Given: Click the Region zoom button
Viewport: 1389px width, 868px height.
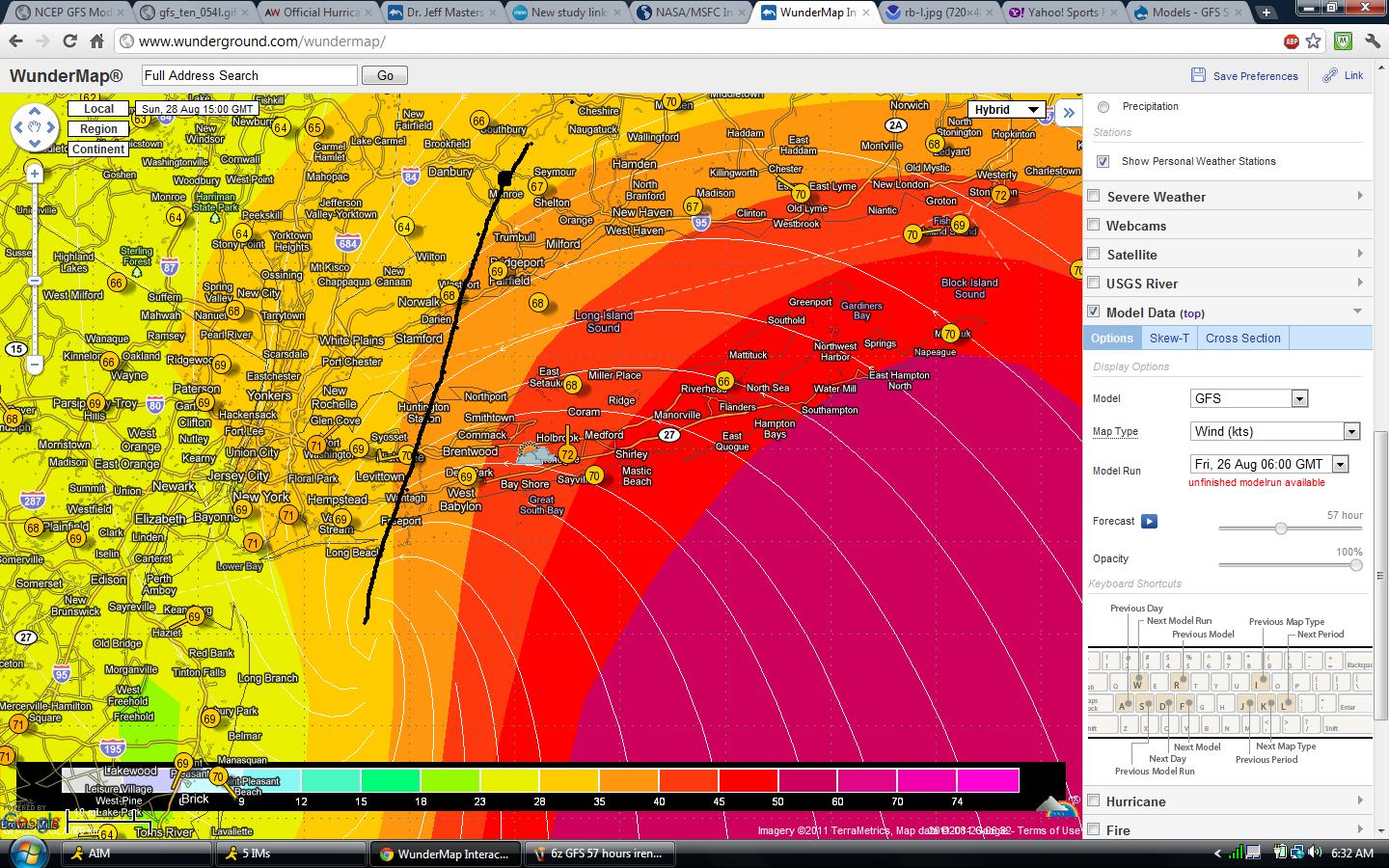Looking at the screenshot, I should tap(98, 129).
